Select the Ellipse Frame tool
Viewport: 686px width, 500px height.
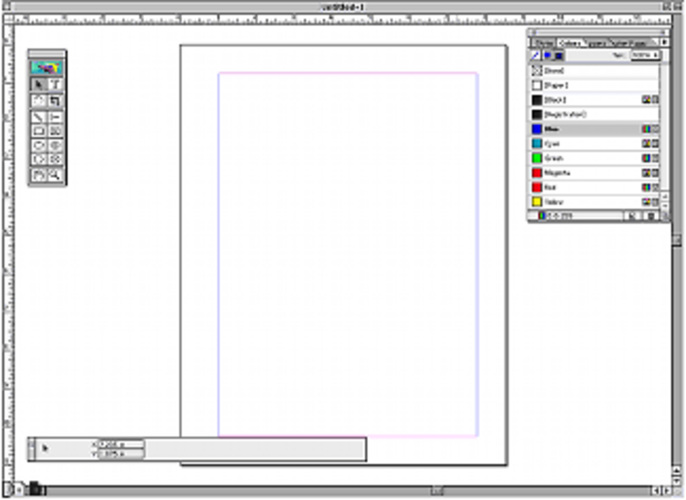[55, 145]
